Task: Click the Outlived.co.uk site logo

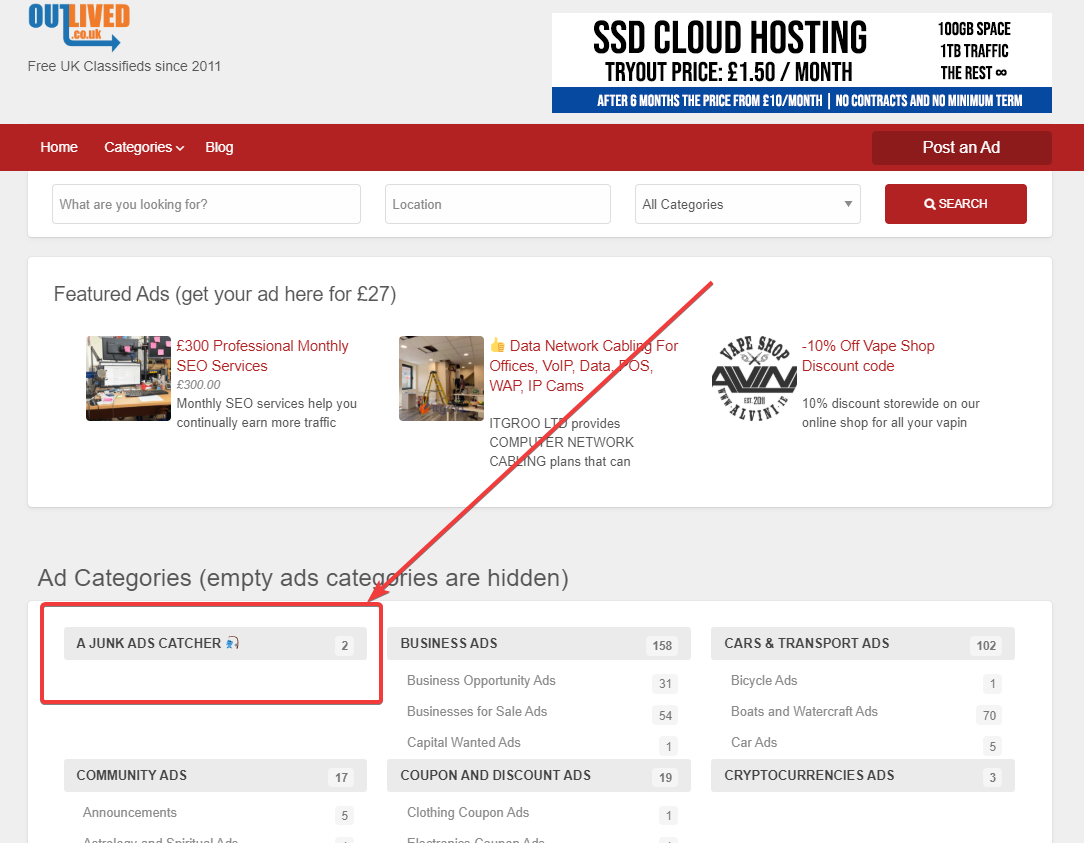Action: pyautogui.click(x=76, y=27)
